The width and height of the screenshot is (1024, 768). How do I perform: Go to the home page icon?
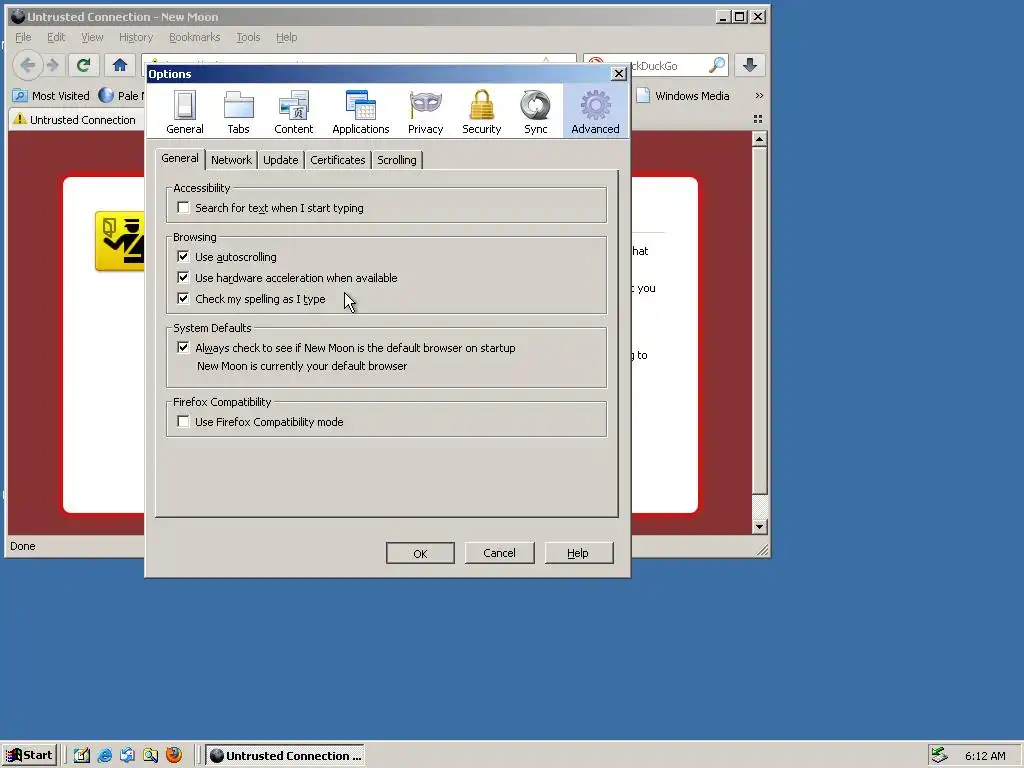120,65
